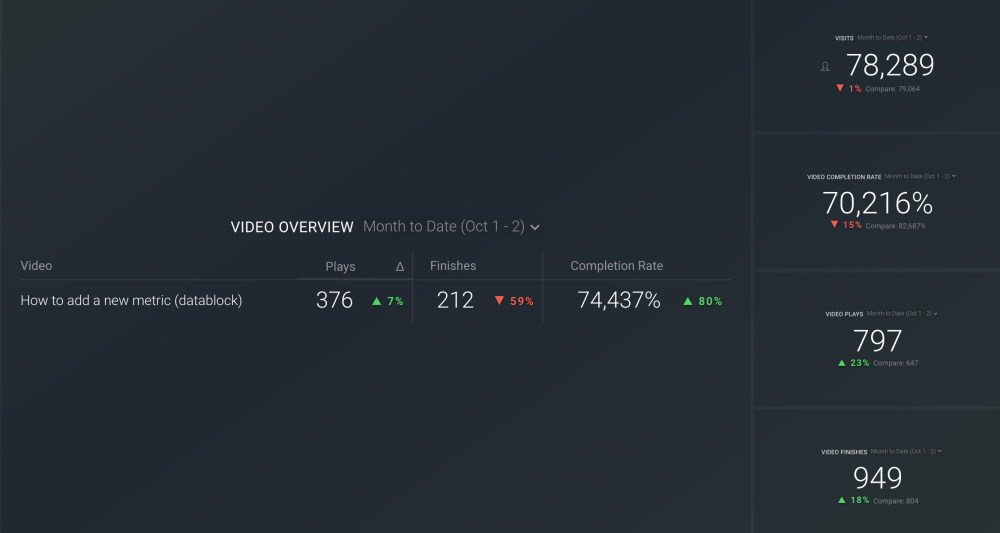This screenshot has height=533, width=1000.
Task: Click the delta triangle icon in table header
Action: tap(400, 267)
